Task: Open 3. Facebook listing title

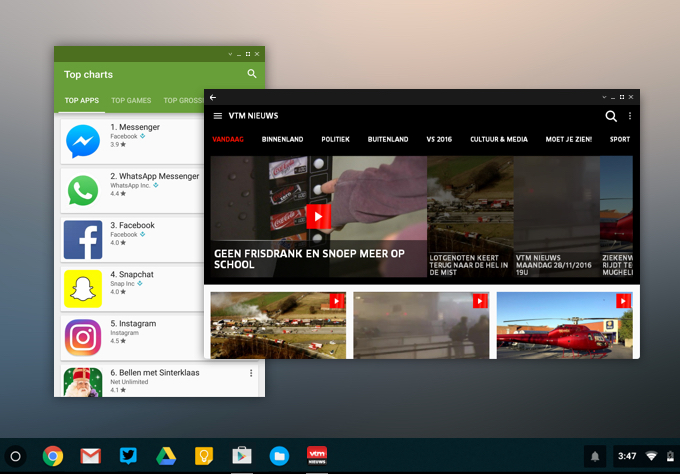Action: pos(132,225)
